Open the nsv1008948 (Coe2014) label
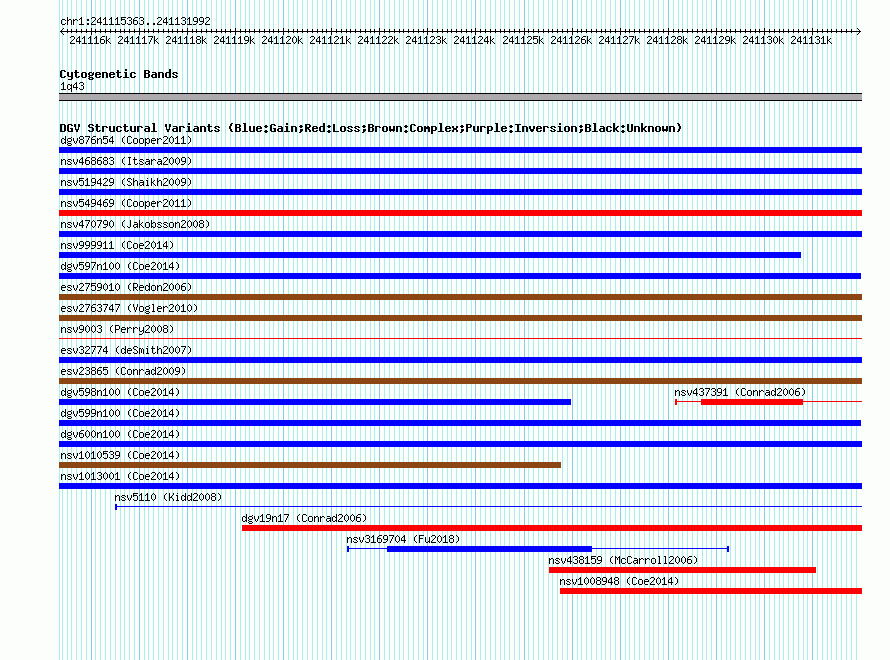Screen dimensions: 890x660 tap(619, 581)
